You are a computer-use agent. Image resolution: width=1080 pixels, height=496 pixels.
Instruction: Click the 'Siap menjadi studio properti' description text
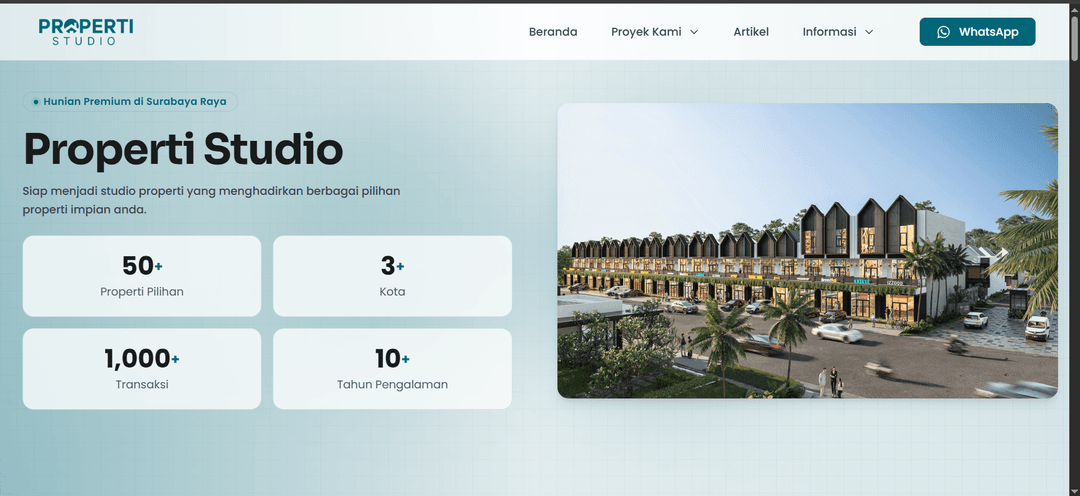(211, 200)
